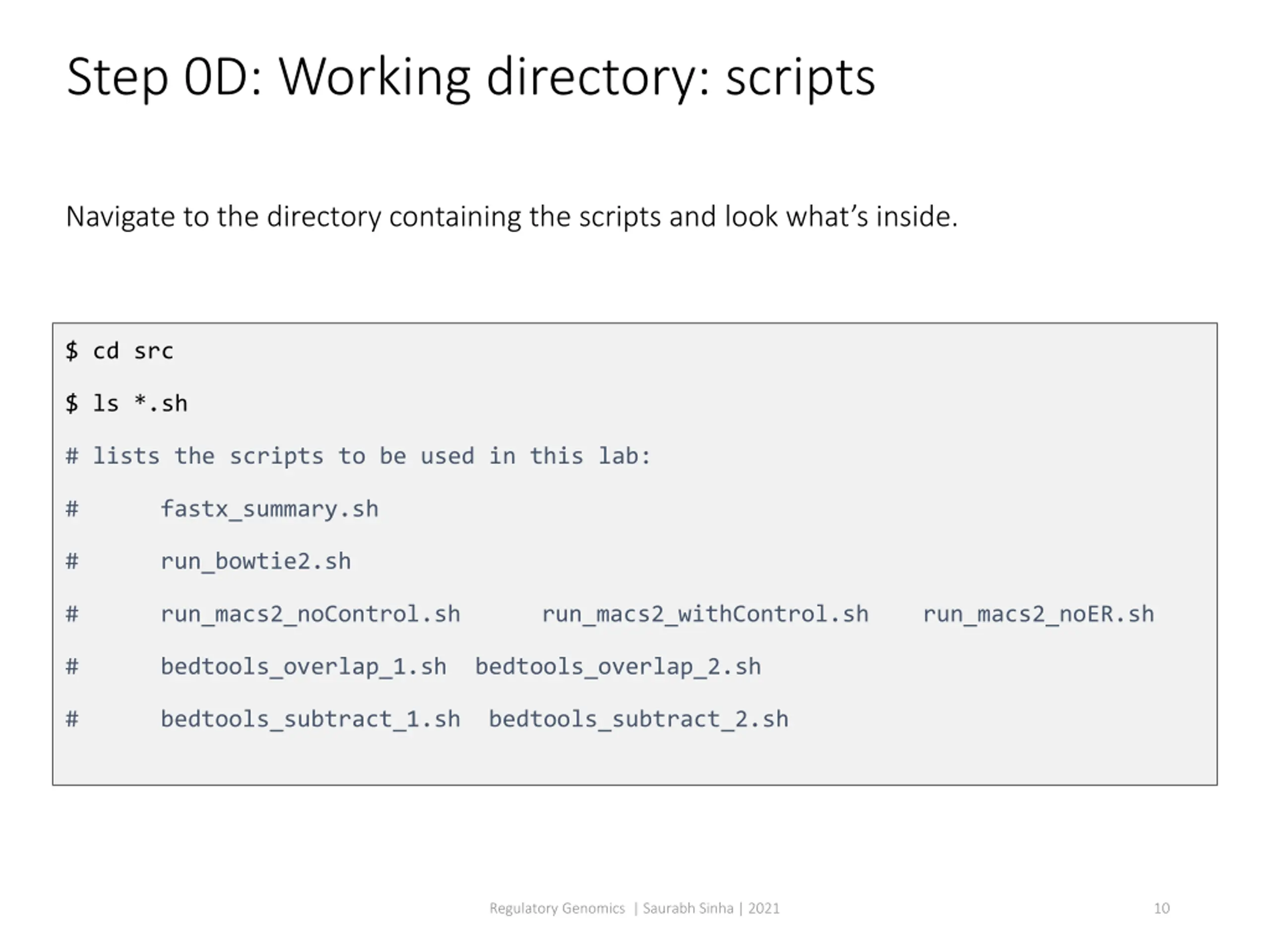This screenshot has width=1270, height=952.
Task: Click the '$ ls *.sh' command line
Action: click(127, 404)
